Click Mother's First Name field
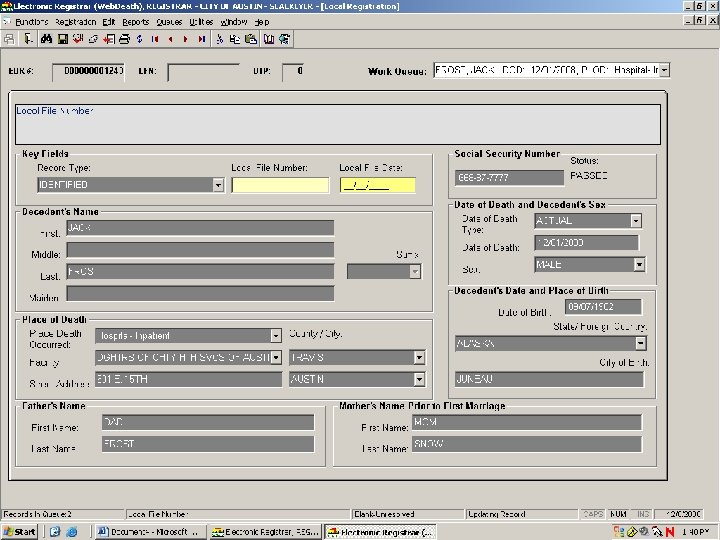This screenshot has height=540, width=720. tap(527, 422)
